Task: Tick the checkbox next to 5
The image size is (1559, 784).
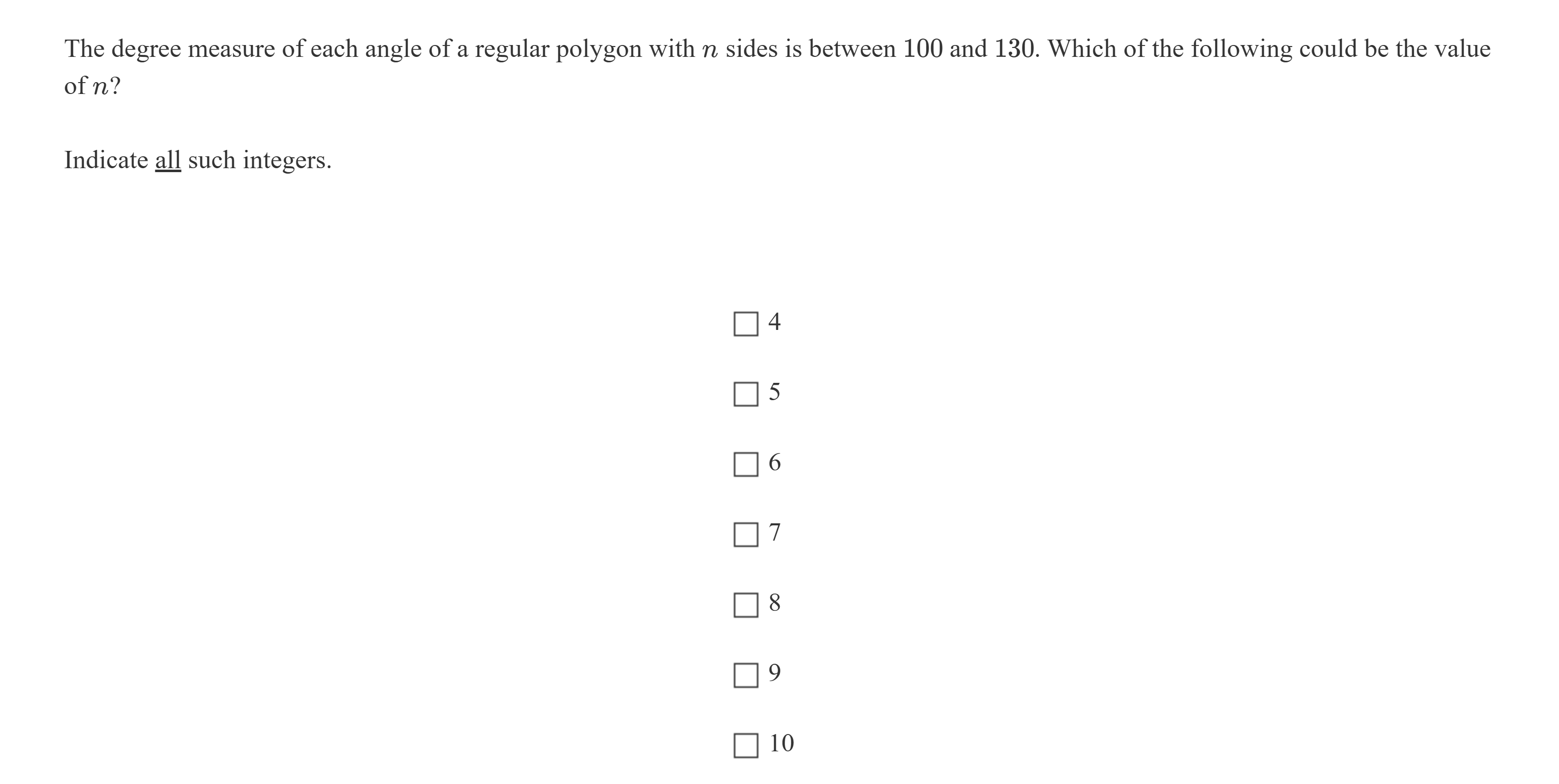Action: [746, 394]
